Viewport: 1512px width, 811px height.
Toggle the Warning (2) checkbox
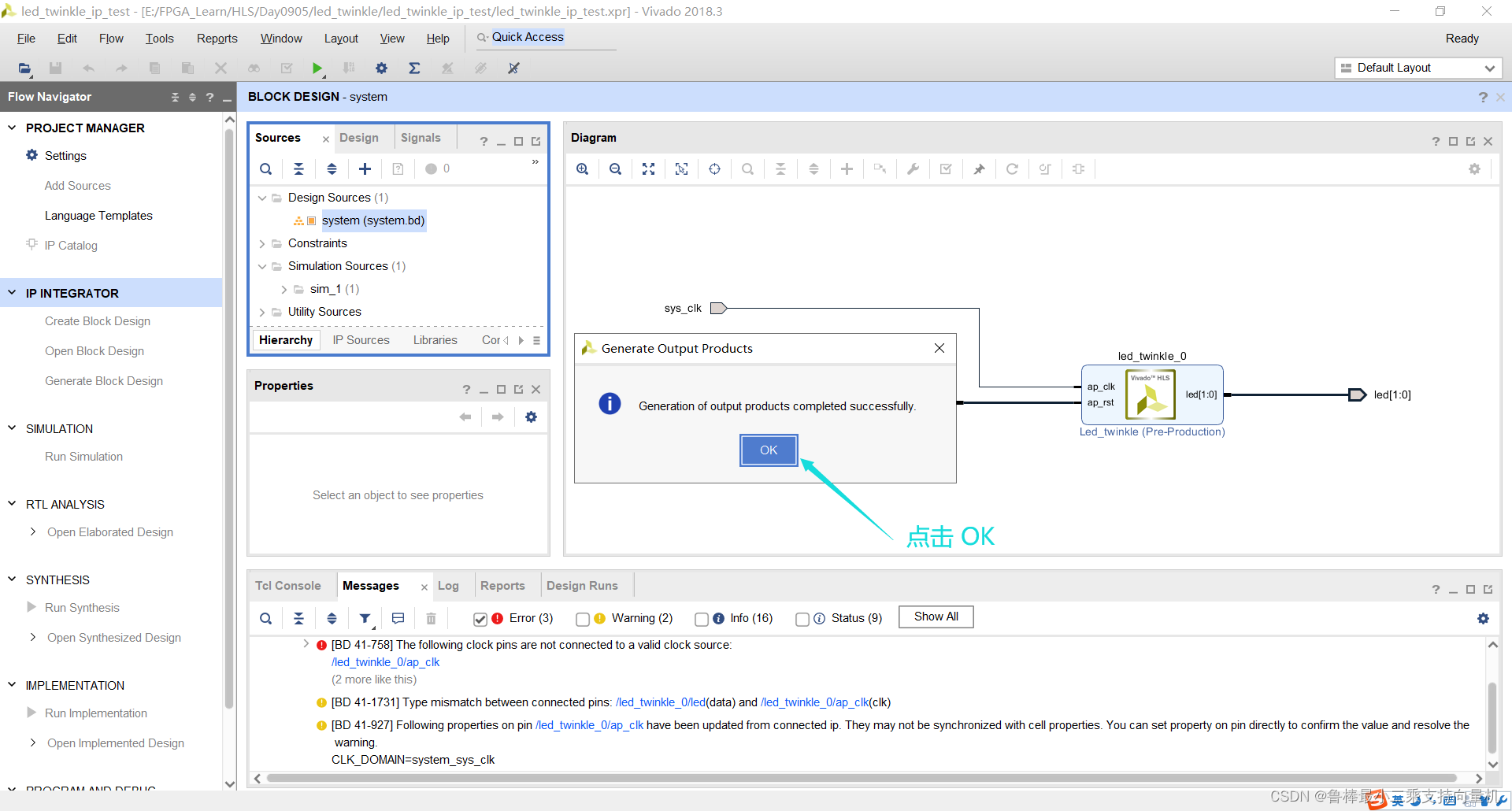point(583,620)
